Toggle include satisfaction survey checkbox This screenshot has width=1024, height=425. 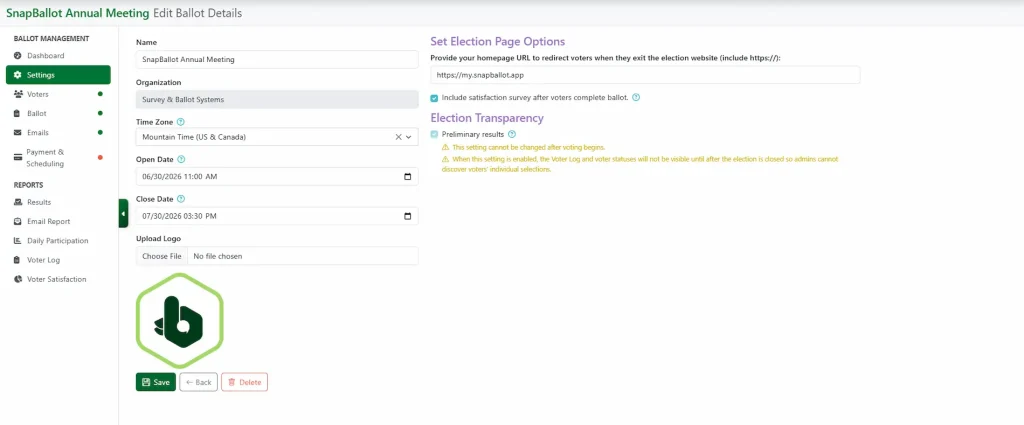pos(434,98)
